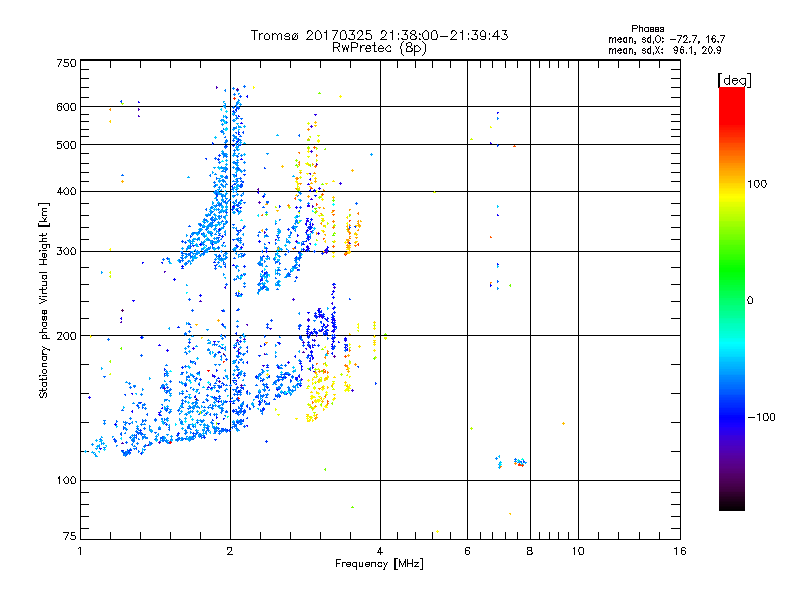Click the small echo cluster near 8 MHz, 110 km
The height and width of the screenshot is (600, 800).
(x=519, y=462)
